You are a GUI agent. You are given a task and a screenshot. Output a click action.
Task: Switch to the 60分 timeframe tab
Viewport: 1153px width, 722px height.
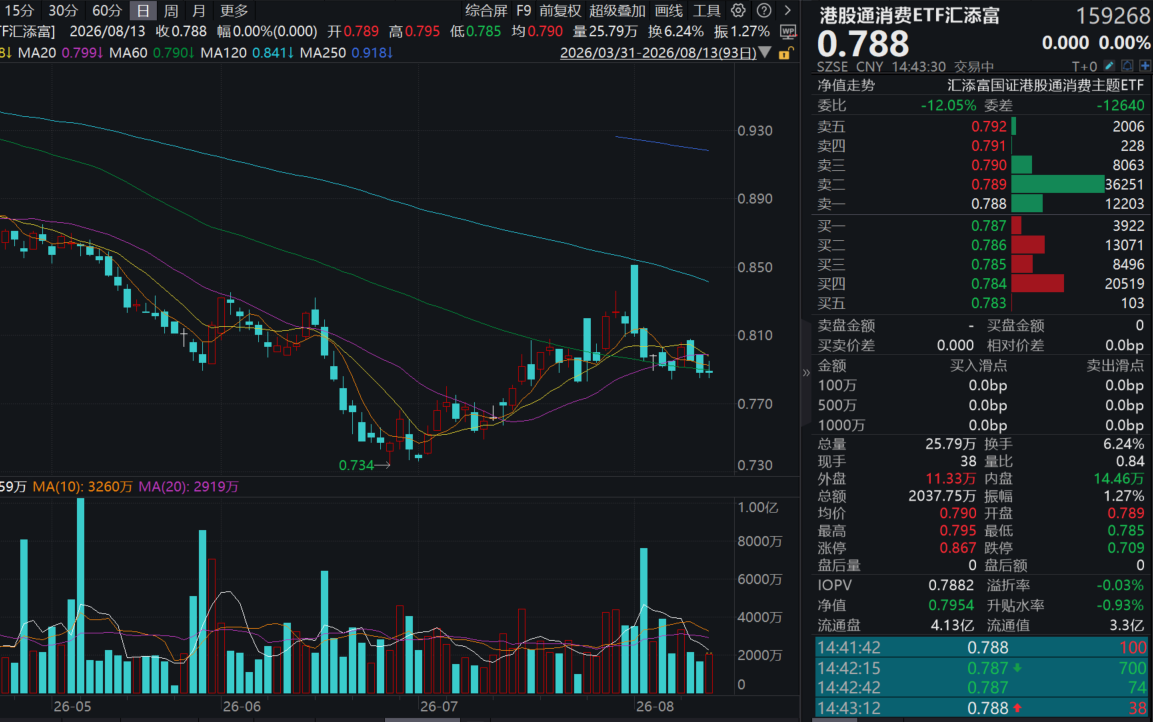107,10
